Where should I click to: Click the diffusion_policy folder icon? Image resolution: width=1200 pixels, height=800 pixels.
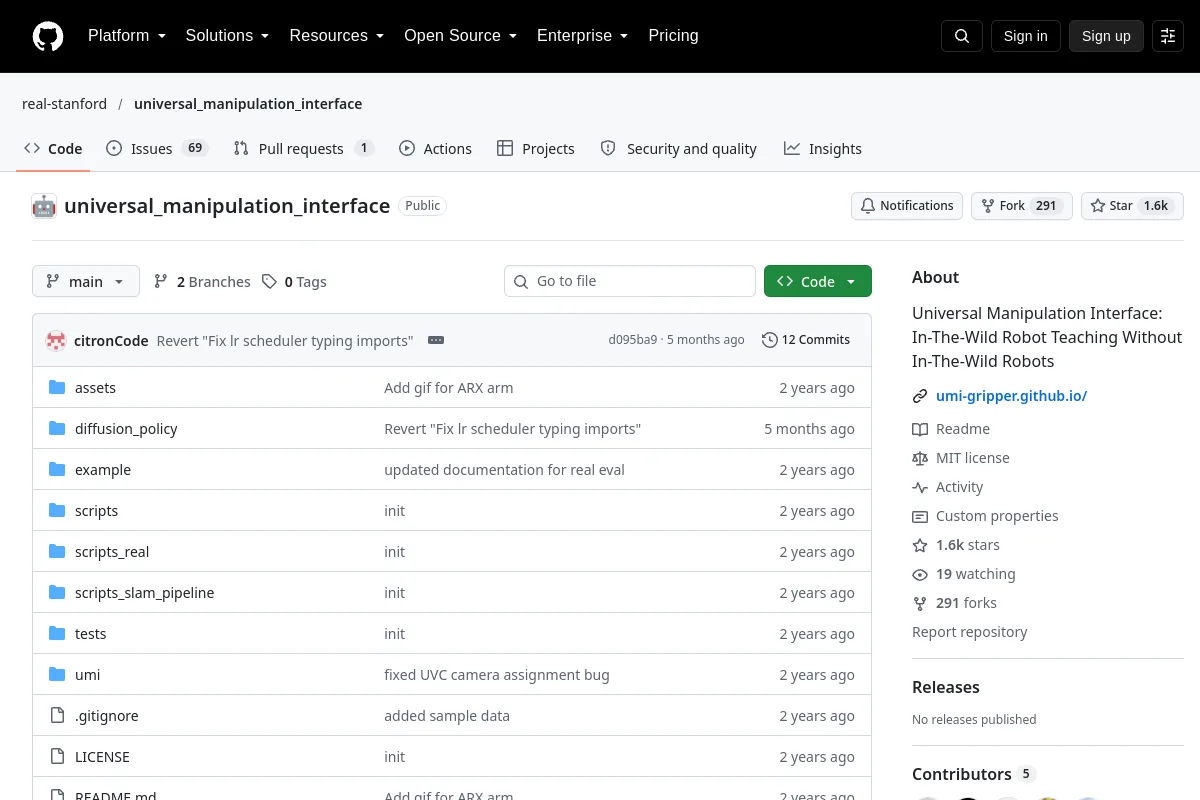tap(57, 429)
